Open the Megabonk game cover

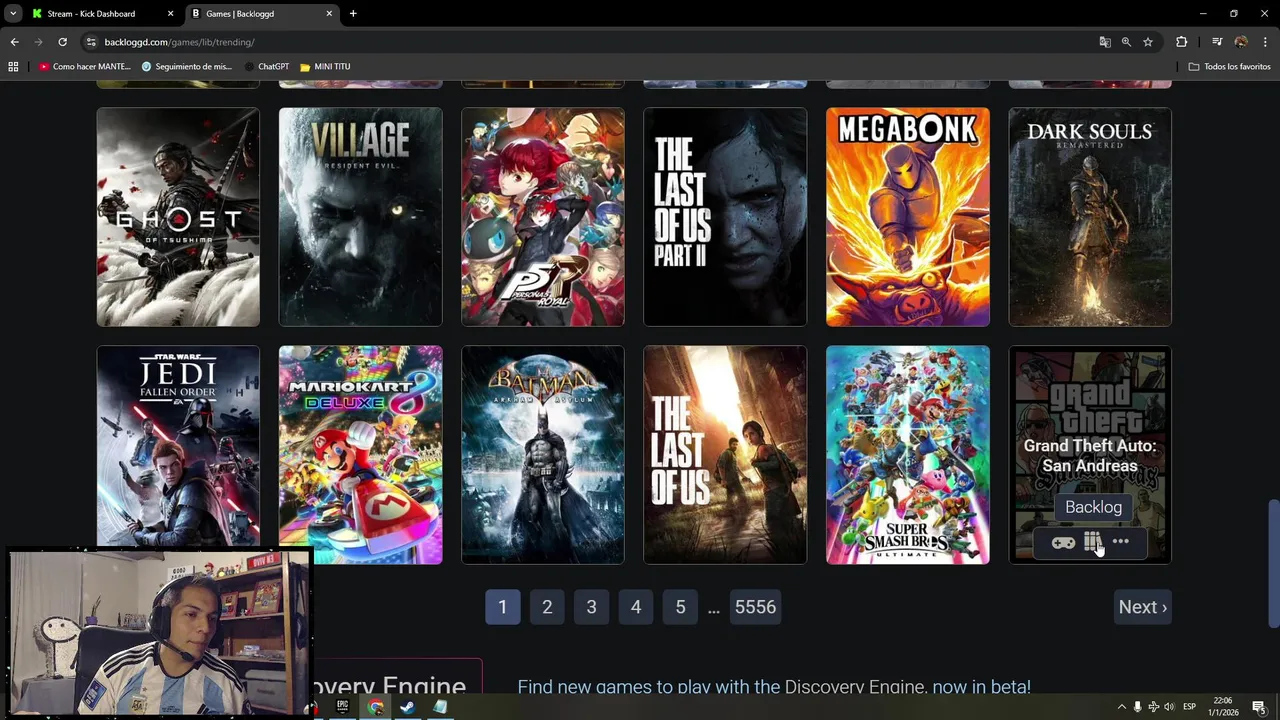(x=908, y=217)
